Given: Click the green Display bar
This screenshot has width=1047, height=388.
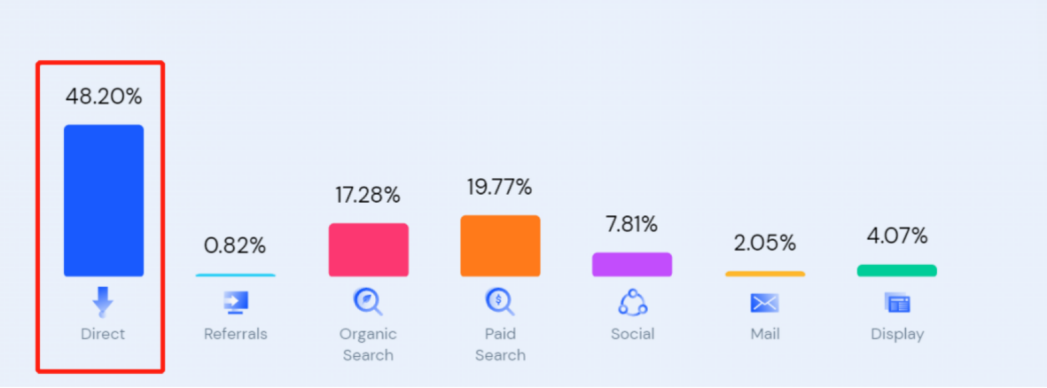Looking at the screenshot, I should tap(897, 270).
